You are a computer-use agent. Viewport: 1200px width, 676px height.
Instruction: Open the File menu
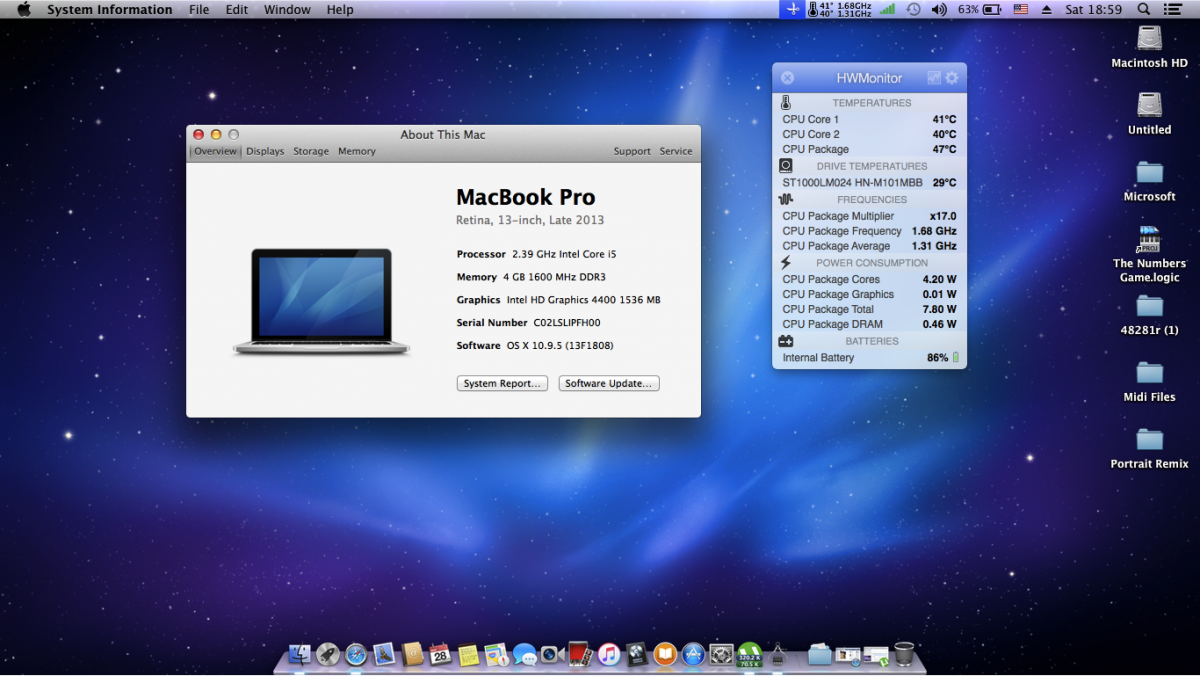point(199,9)
